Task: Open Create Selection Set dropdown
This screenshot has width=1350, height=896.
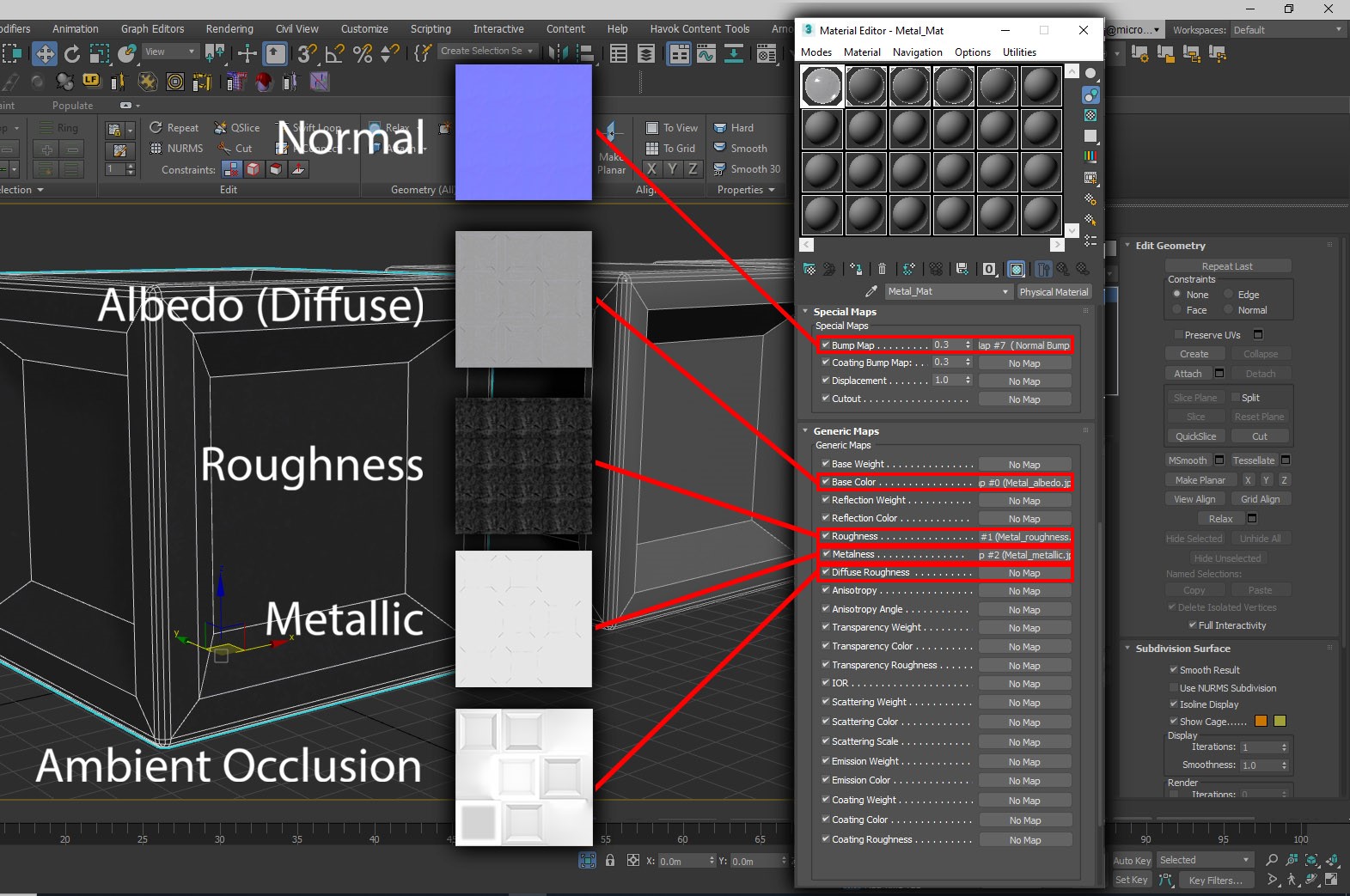Action: tap(487, 51)
